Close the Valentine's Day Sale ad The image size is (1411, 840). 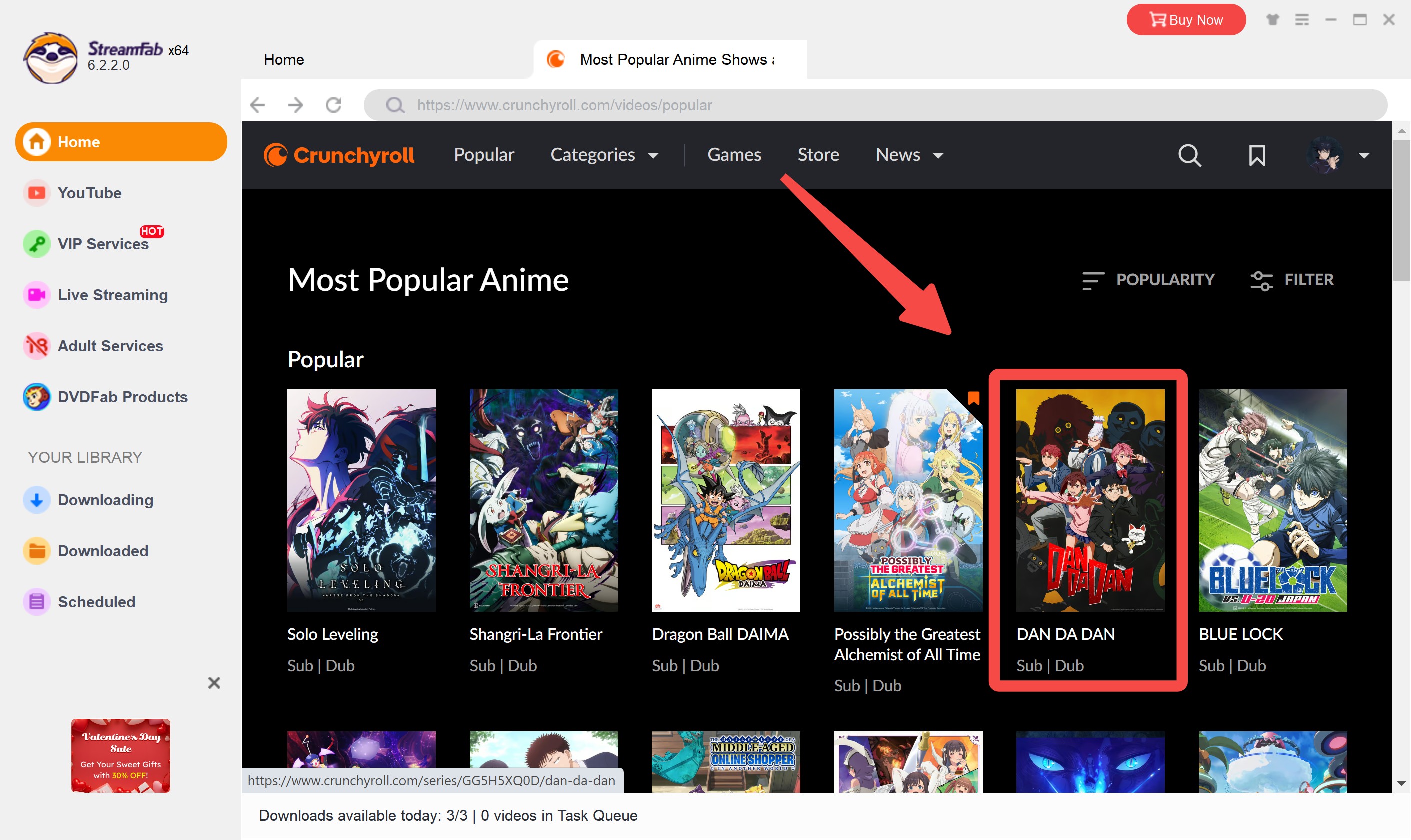214,683
